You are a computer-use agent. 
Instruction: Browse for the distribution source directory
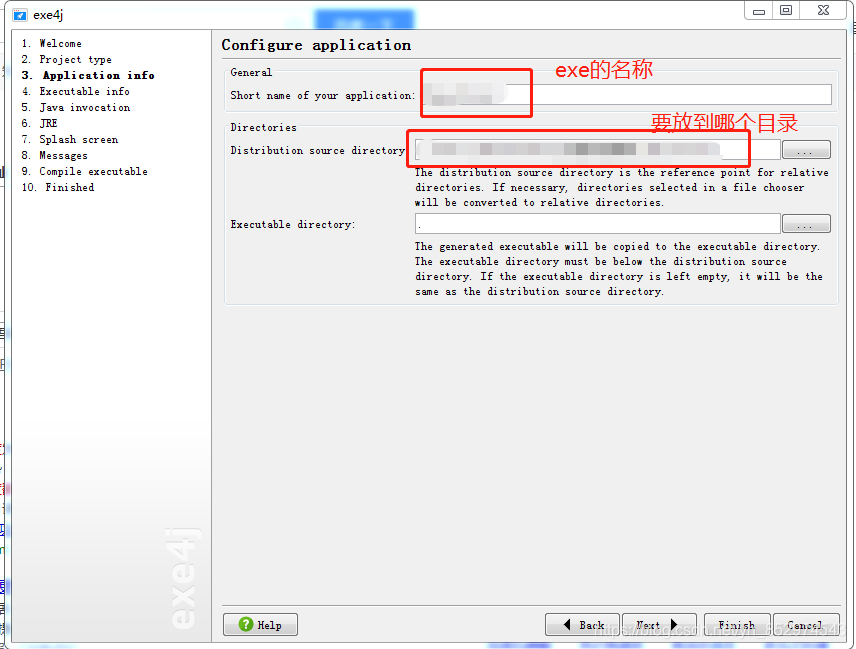tap(806, 150)
